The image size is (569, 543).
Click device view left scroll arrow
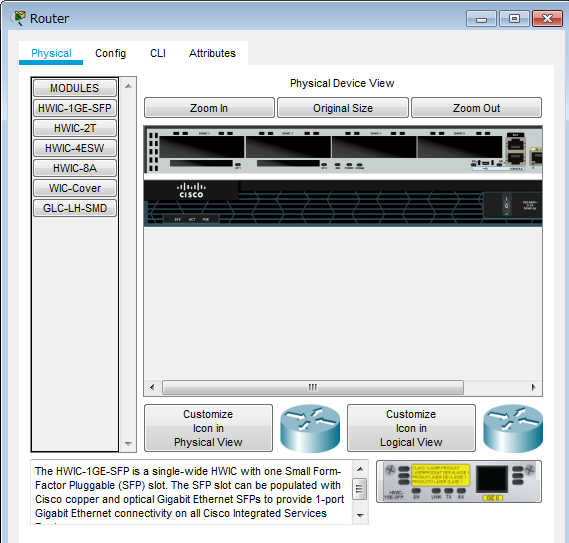tap(152, 387)
